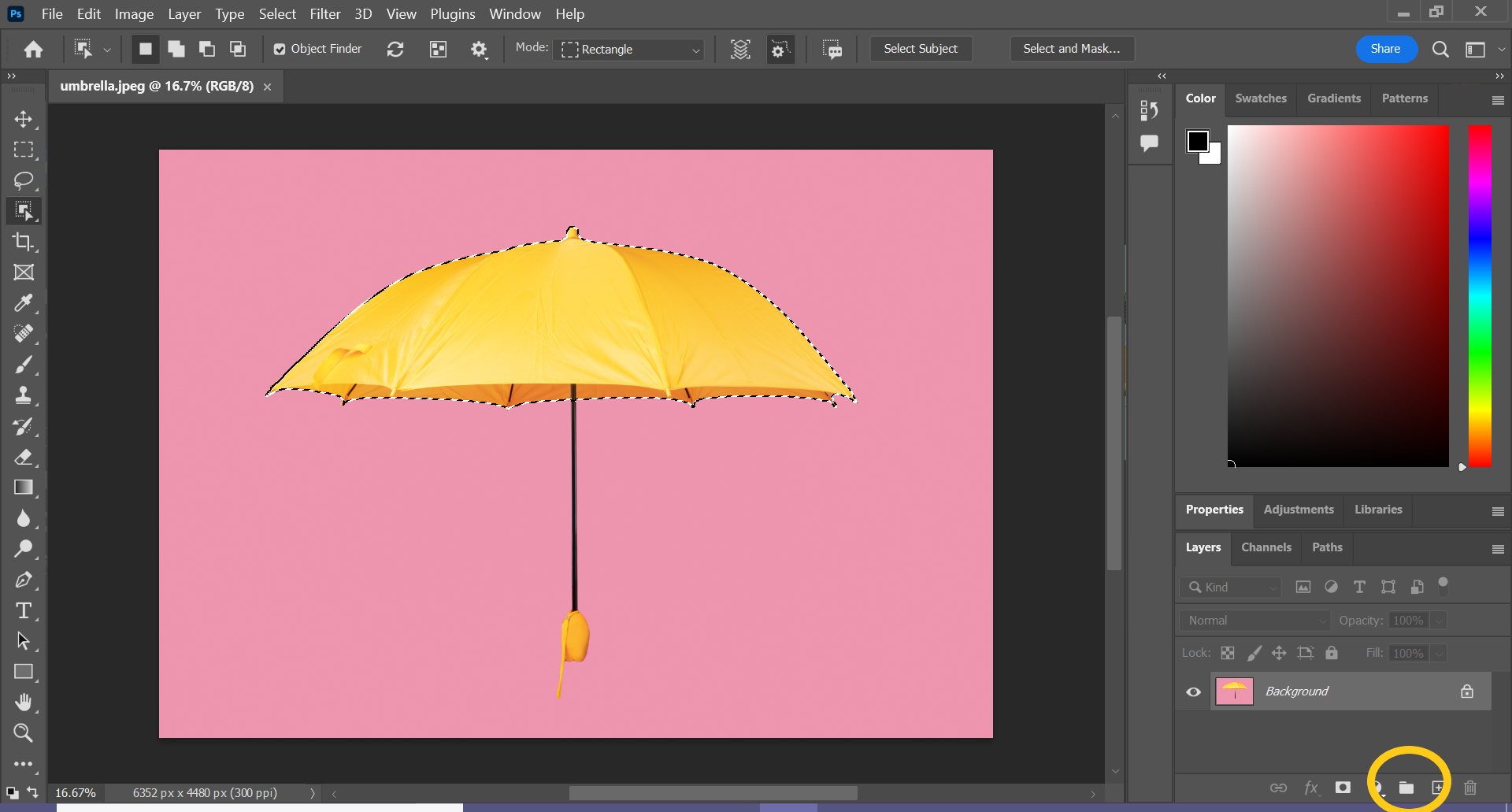1512x812 pixels.
Task: Select the Rectangle shape tool
Action: (x=24, y=672)
